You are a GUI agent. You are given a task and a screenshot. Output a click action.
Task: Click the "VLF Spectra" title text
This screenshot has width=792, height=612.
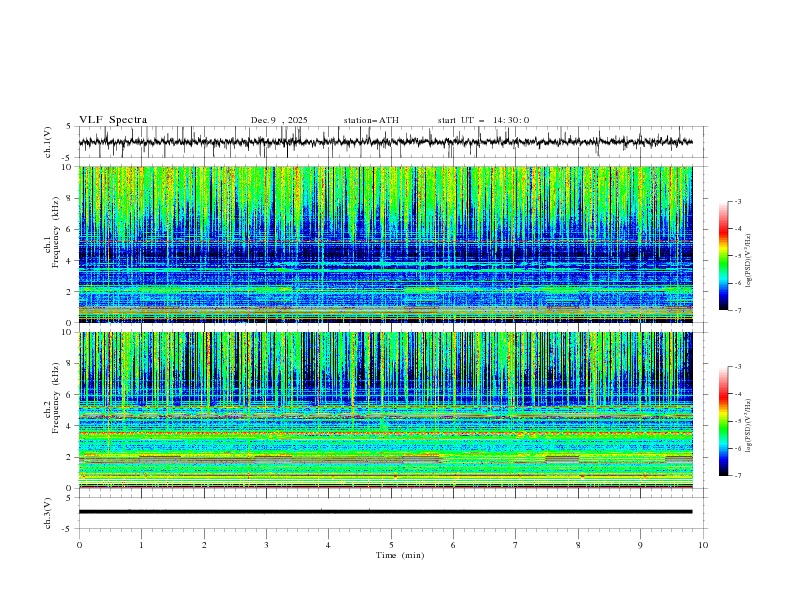113,120
